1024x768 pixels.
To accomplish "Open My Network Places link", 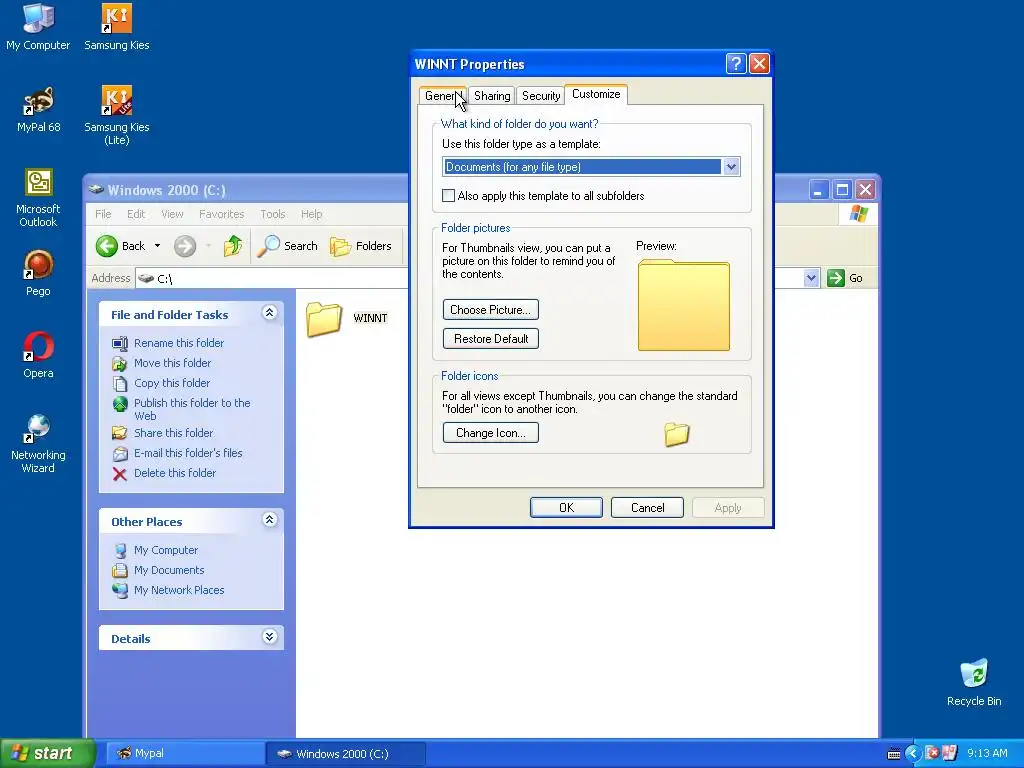I will click(179, 590).
